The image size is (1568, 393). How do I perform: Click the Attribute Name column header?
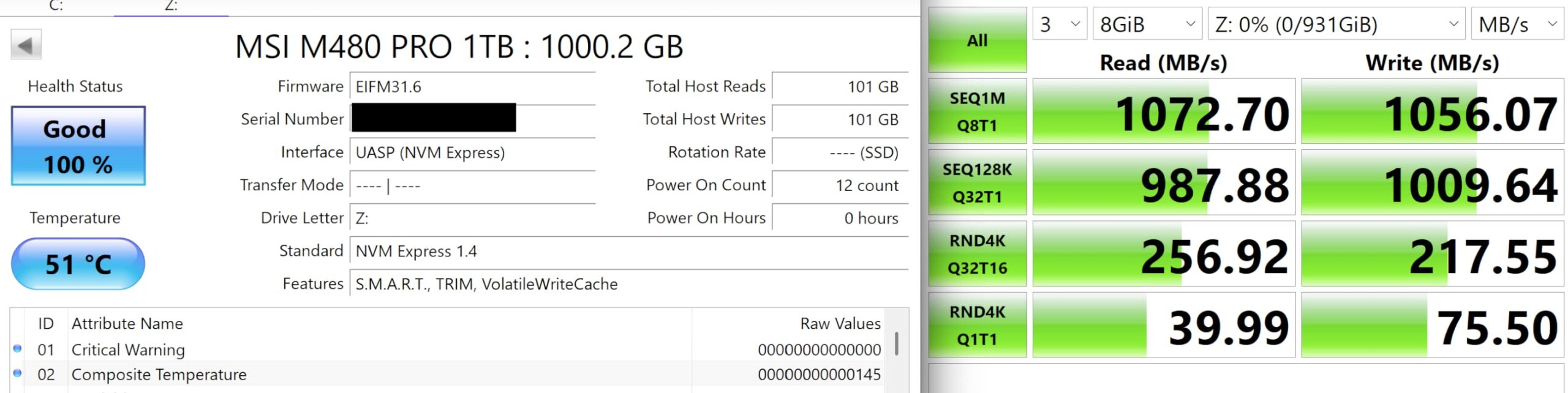[x=380, y=323]
